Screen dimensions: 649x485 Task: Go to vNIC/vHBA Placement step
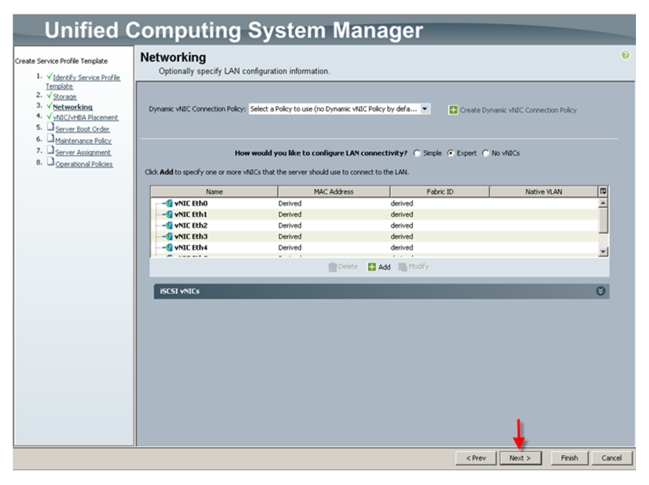[x=85, y=118]
